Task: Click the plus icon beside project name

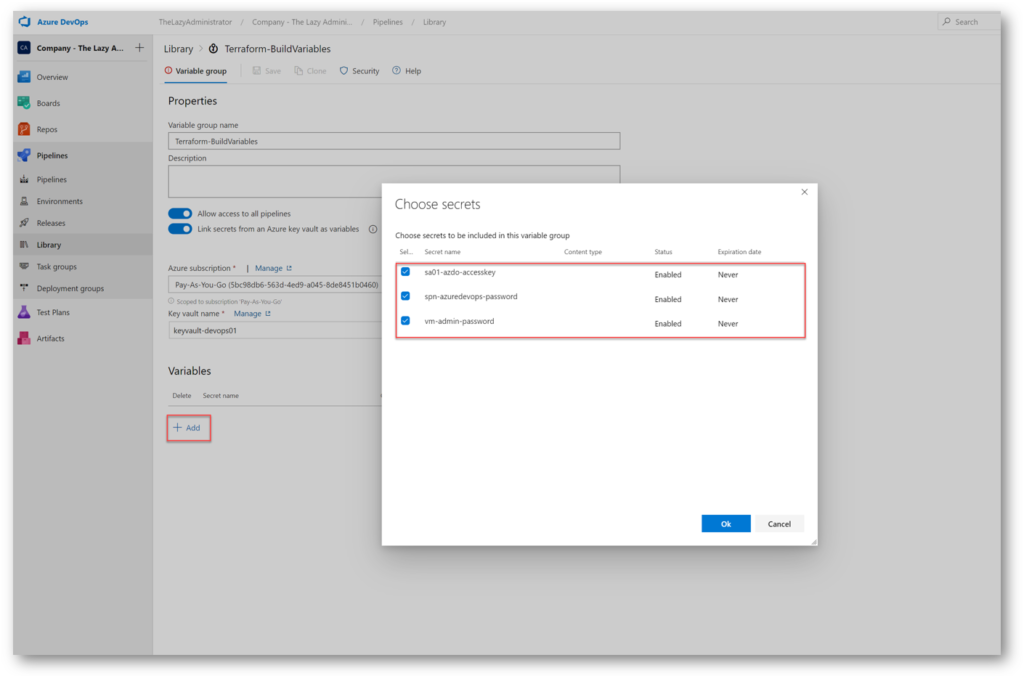Action: [139, 48]
